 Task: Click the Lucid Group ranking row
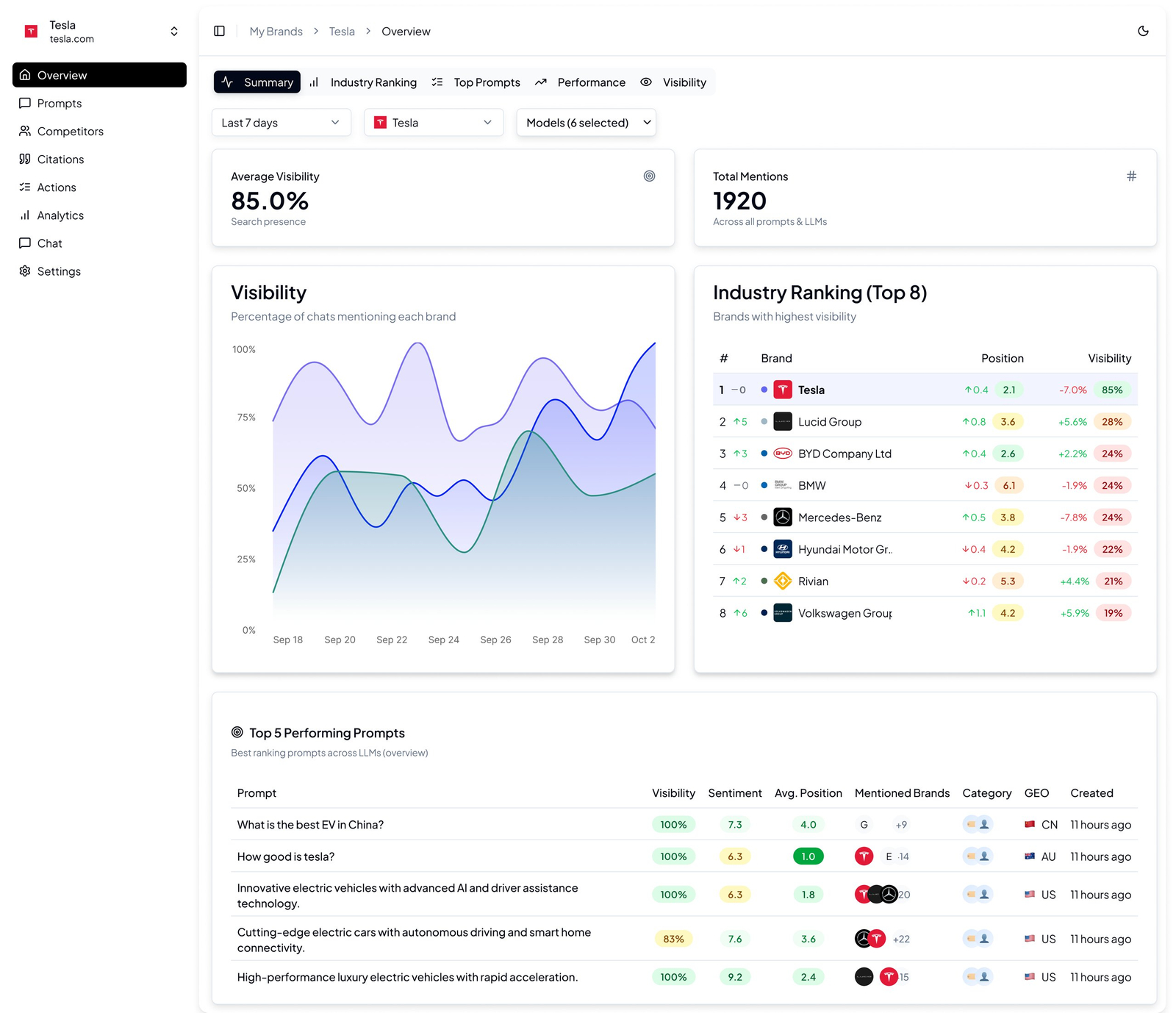point(925,422)
